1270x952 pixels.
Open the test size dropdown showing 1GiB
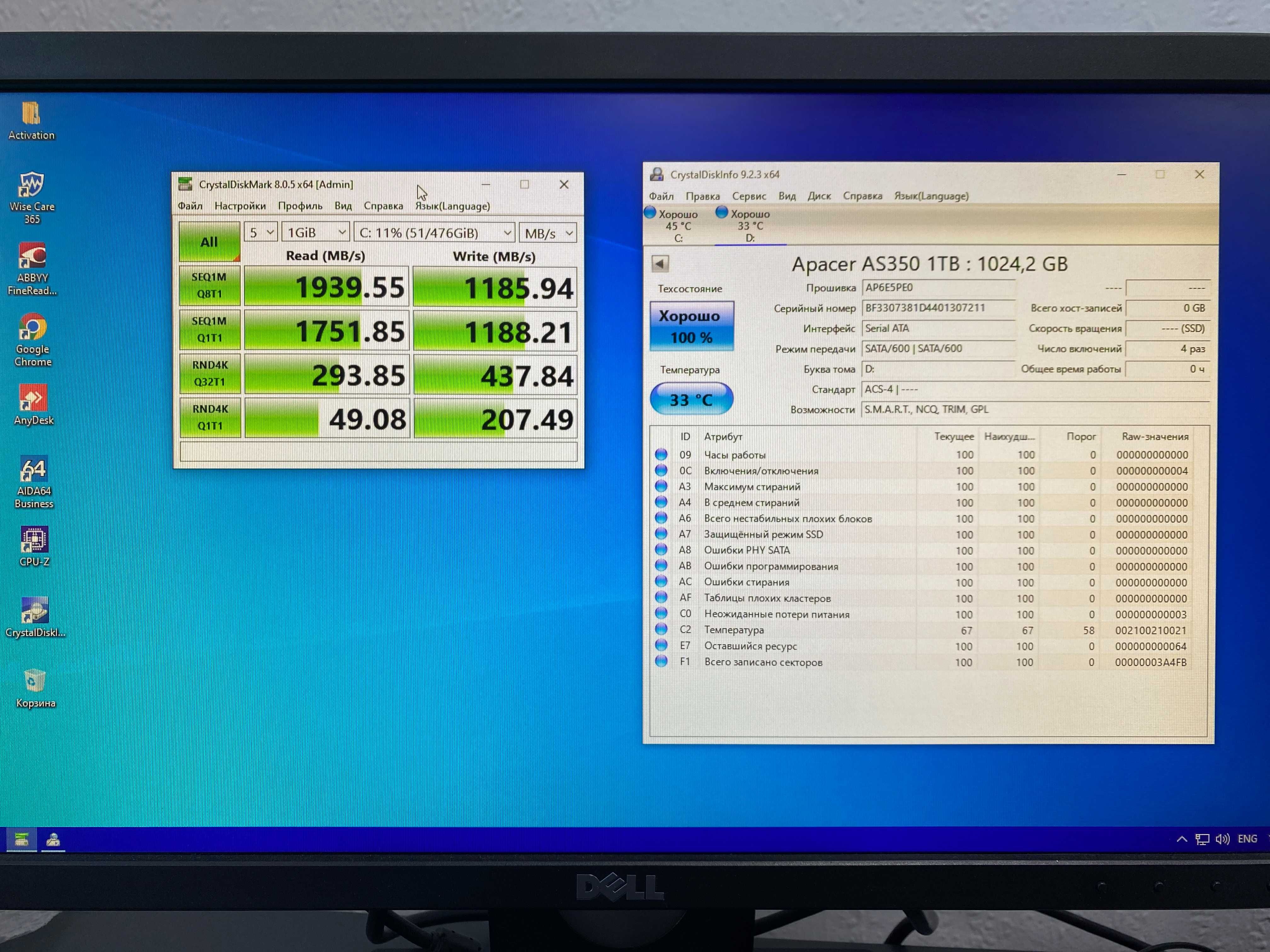point(315,232)
